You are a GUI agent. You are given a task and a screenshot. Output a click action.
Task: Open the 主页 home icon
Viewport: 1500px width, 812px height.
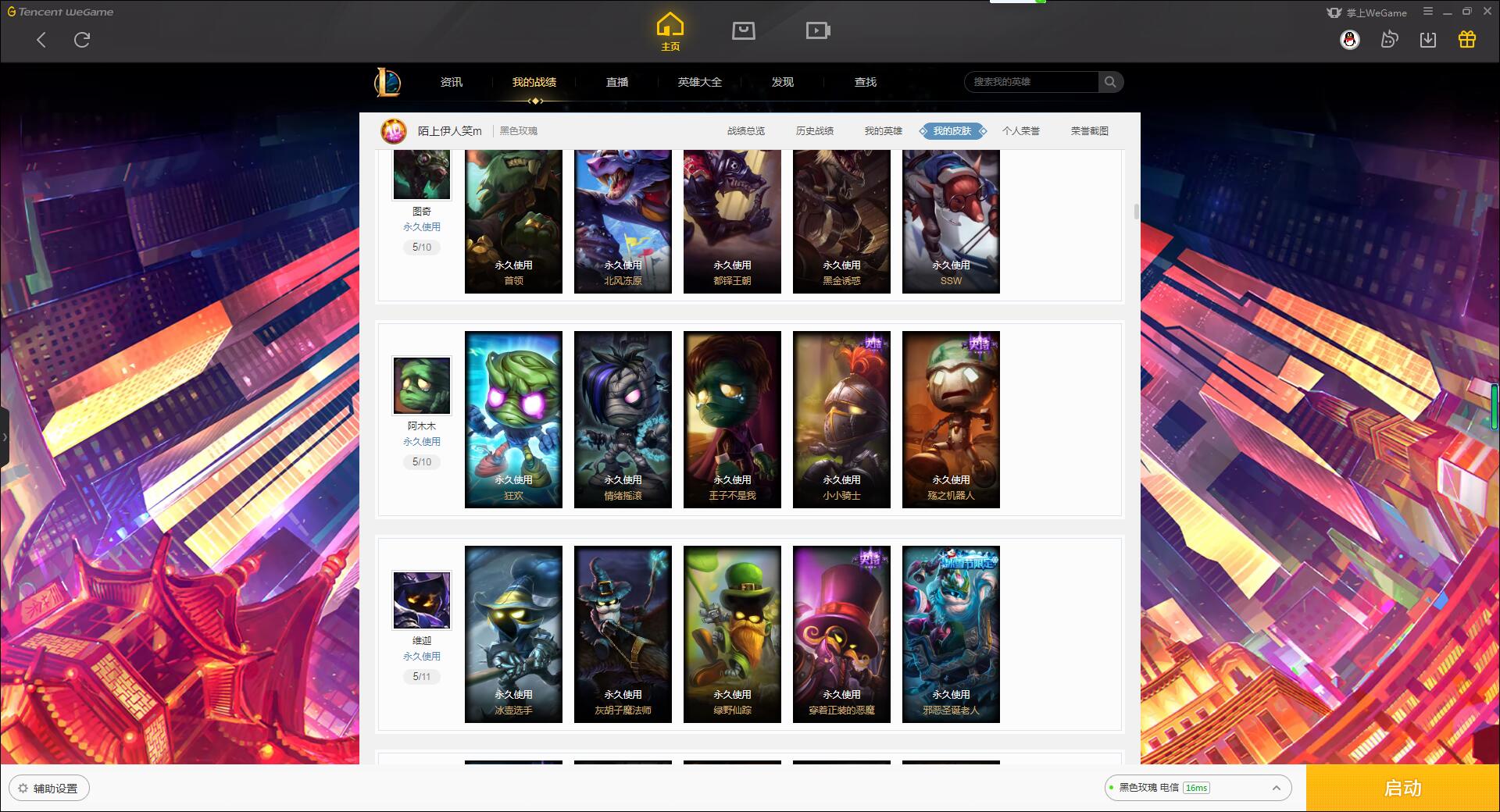coord(670,32)
